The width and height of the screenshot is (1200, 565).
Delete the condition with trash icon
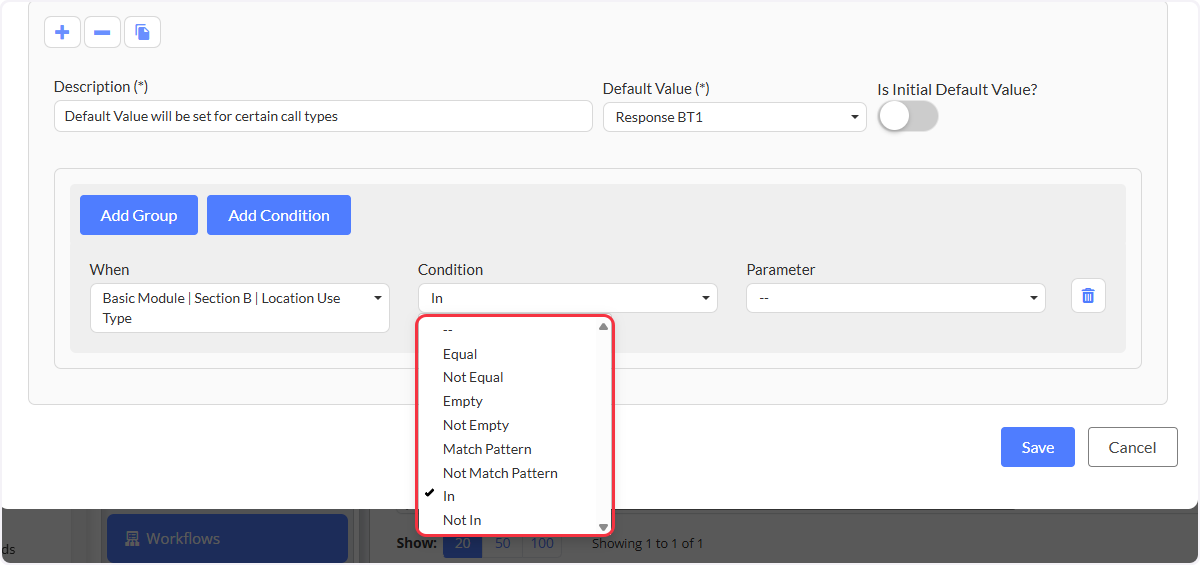(x=1088, y=296)
